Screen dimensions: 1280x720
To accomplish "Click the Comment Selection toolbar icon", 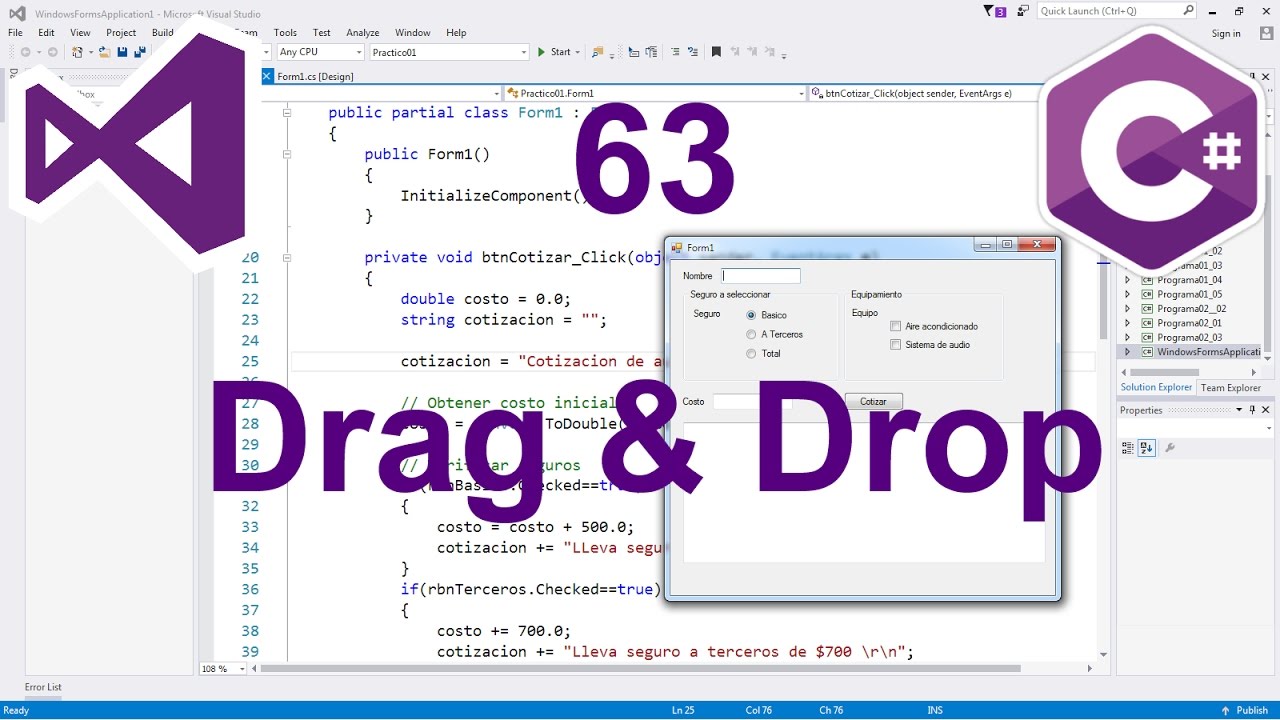I will [675, 52].
